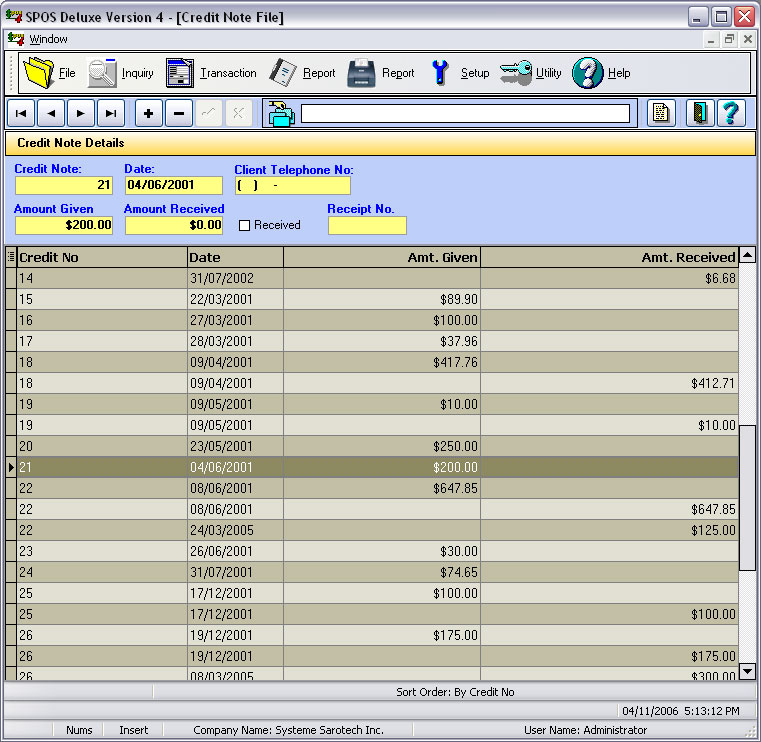Click Sort Order: By Credit No status text
Screen dimensions: 761x742
(x=455, y=692)
